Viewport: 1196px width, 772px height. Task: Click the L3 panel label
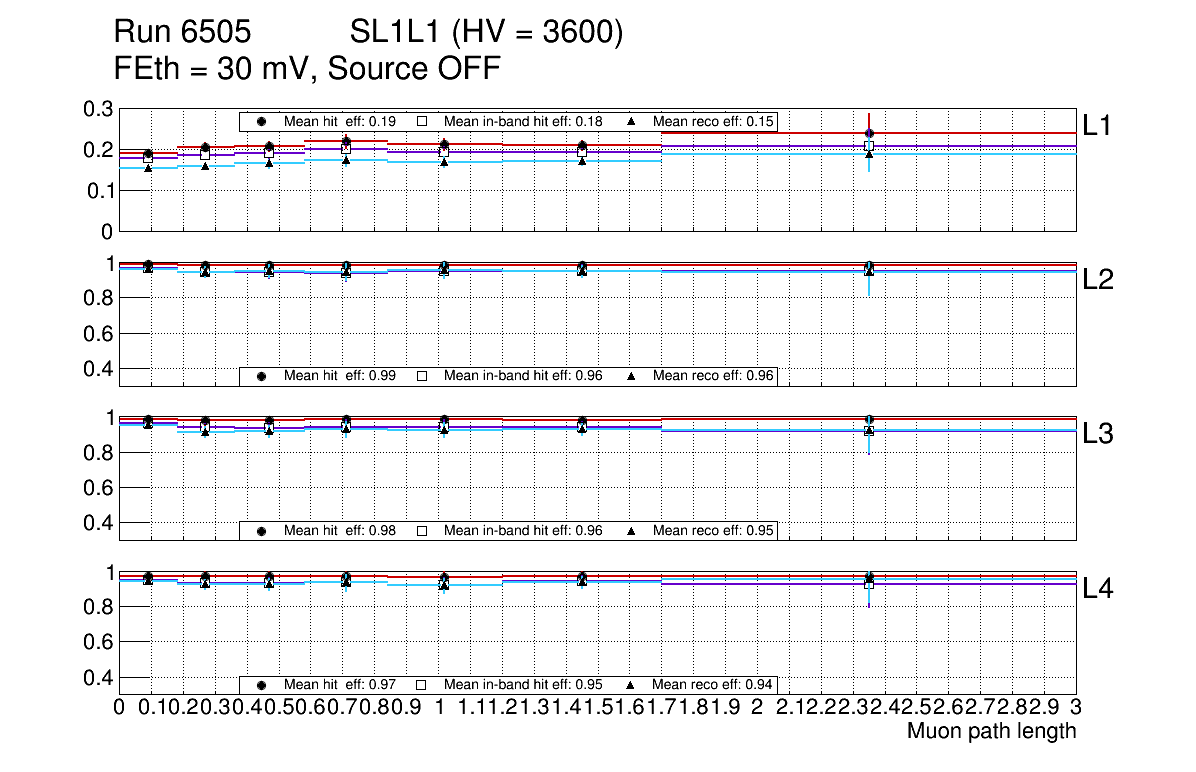click(x=1097, y=434)
